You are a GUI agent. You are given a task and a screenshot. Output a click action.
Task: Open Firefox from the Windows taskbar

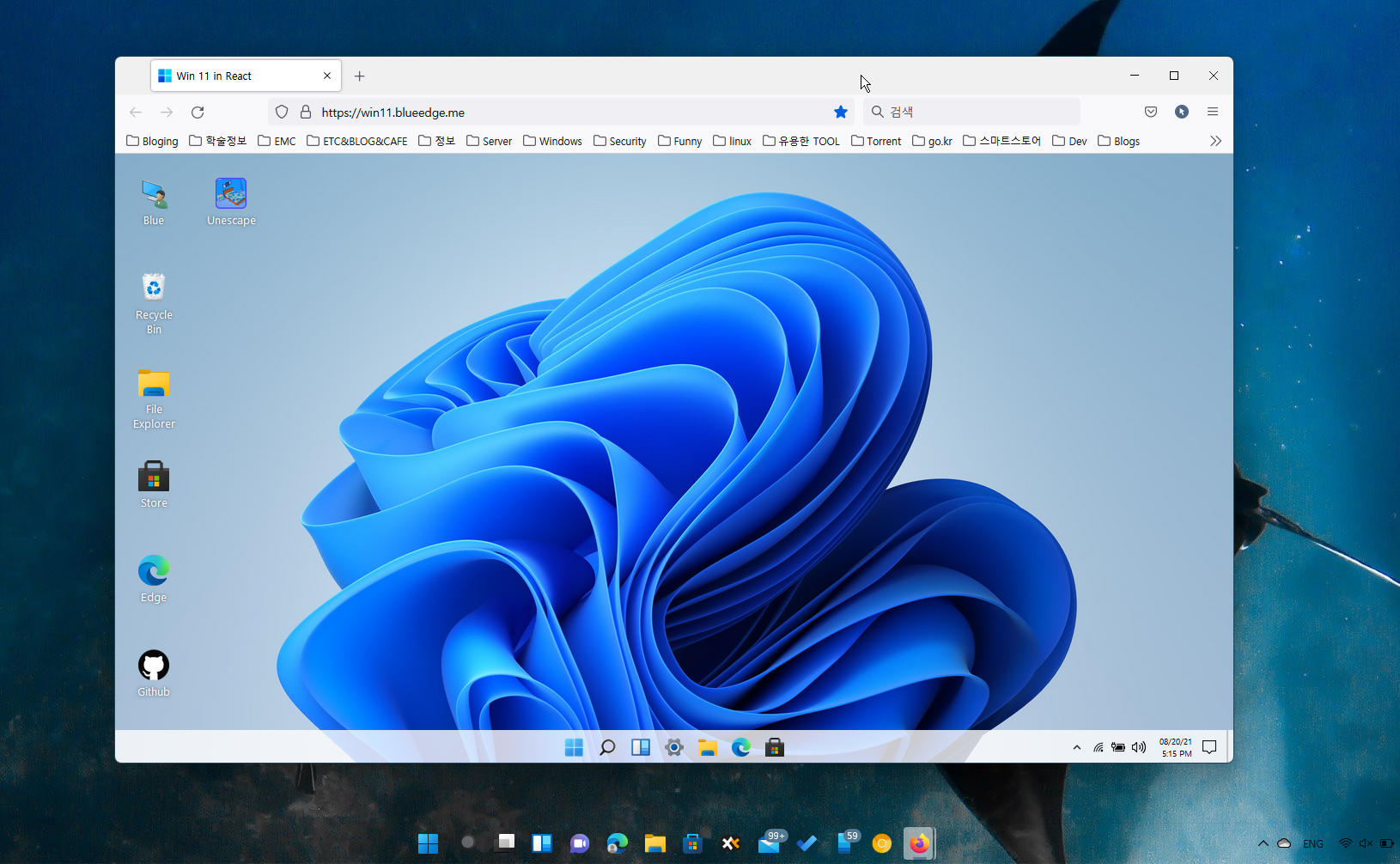tap(919, 843)
